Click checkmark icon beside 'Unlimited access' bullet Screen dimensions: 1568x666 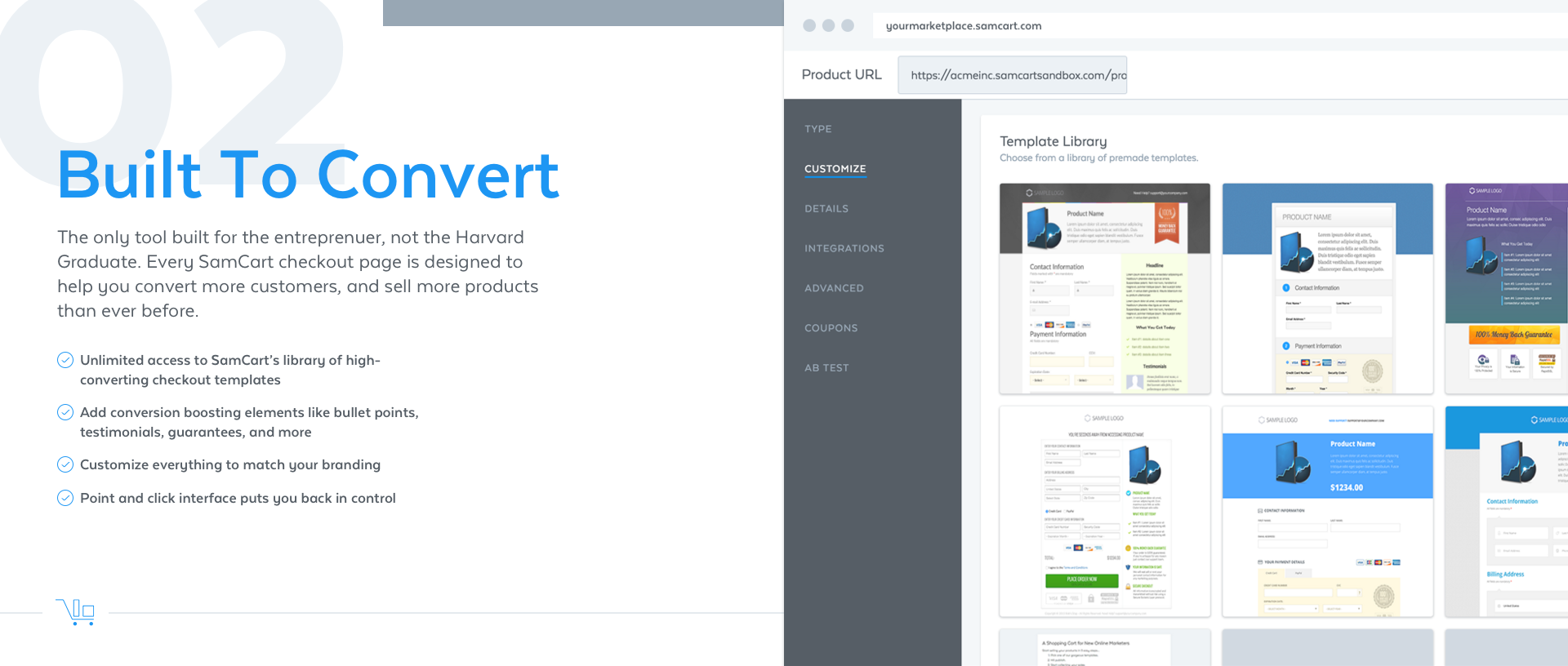[x=65, y=360]
